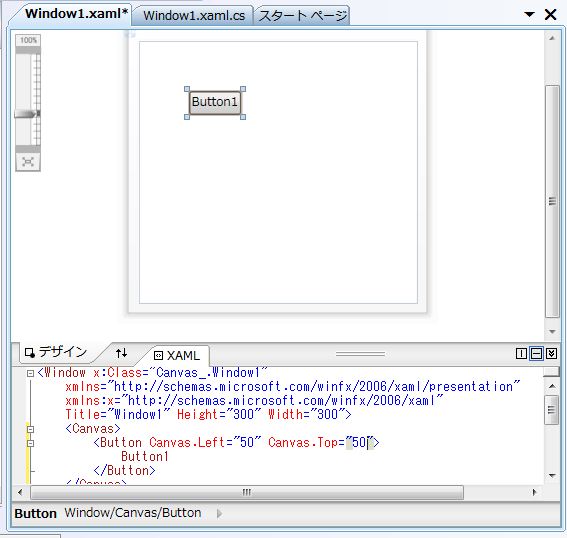
Task: Click the designer vertical scrollbar up arrow
Action: point(552,38)
